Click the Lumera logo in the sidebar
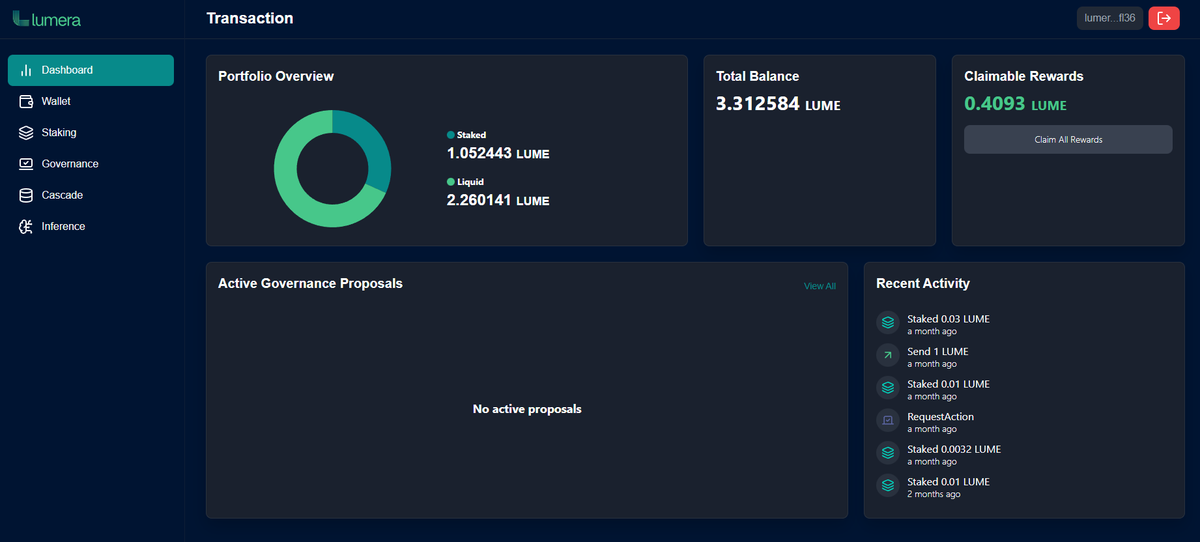The height and width of the screenshot is (542, 1200). coord(47,19)
